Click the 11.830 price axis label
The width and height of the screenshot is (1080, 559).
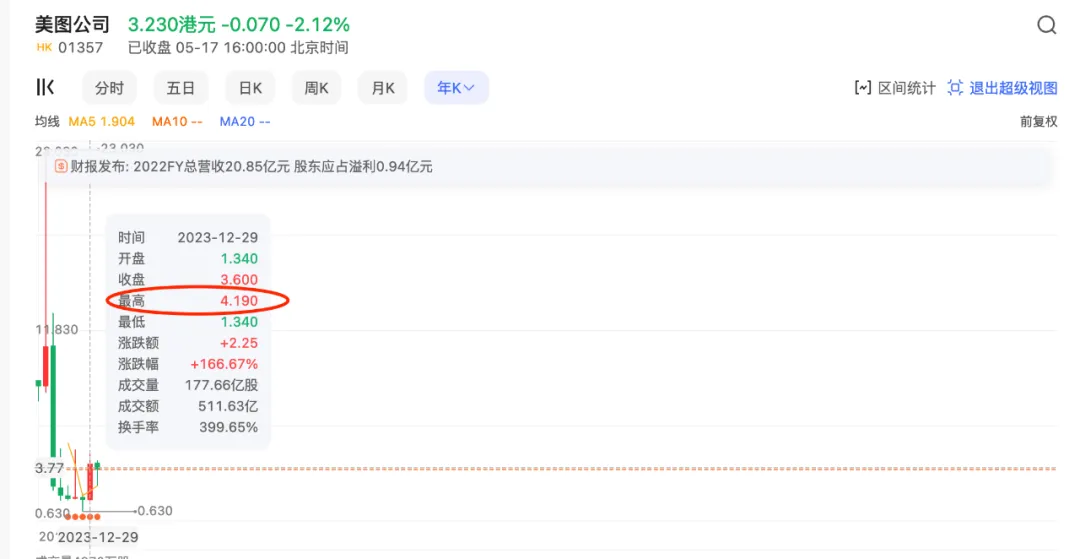click(x=57, y=330)
